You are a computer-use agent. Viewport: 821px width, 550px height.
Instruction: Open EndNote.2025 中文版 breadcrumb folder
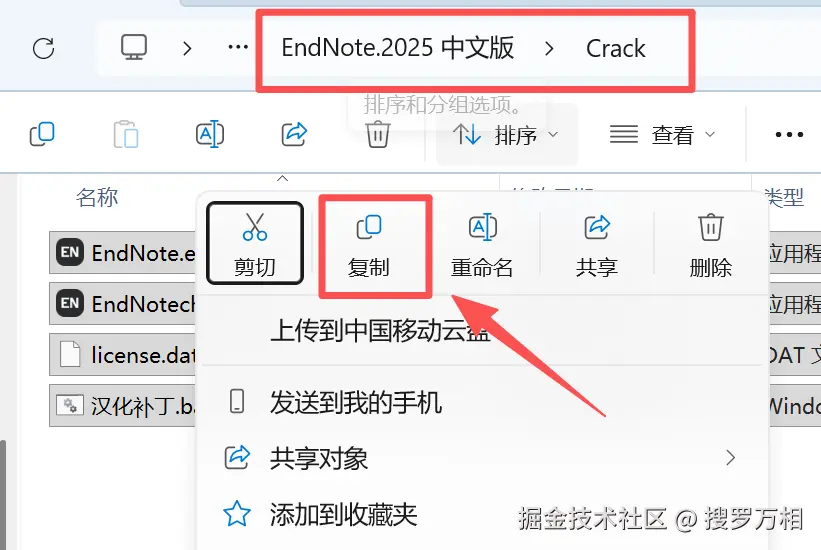[397, 48]
